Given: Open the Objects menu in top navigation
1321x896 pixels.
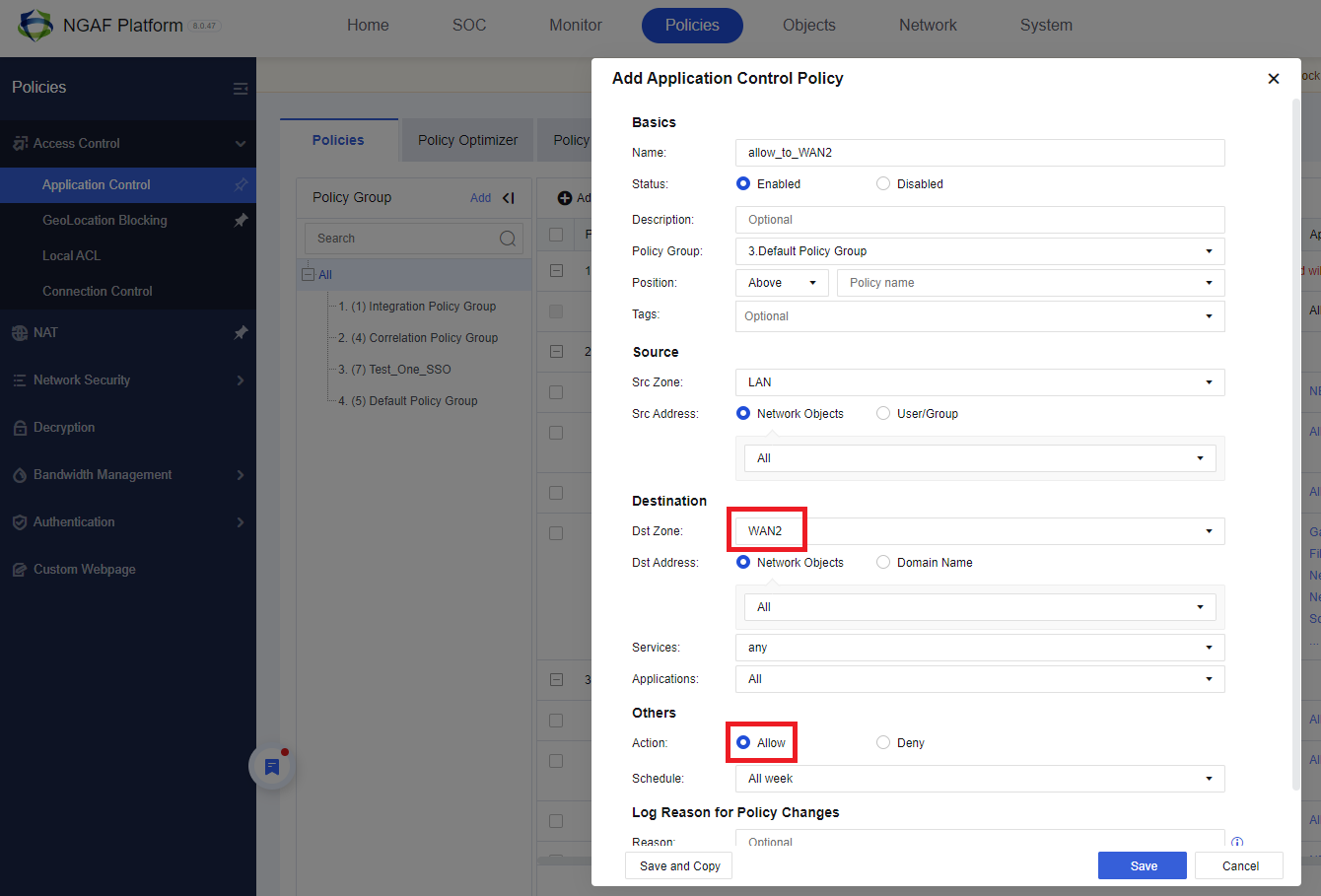Looking at the screenshot, I should pyautogui.click(x=808, y=25).
